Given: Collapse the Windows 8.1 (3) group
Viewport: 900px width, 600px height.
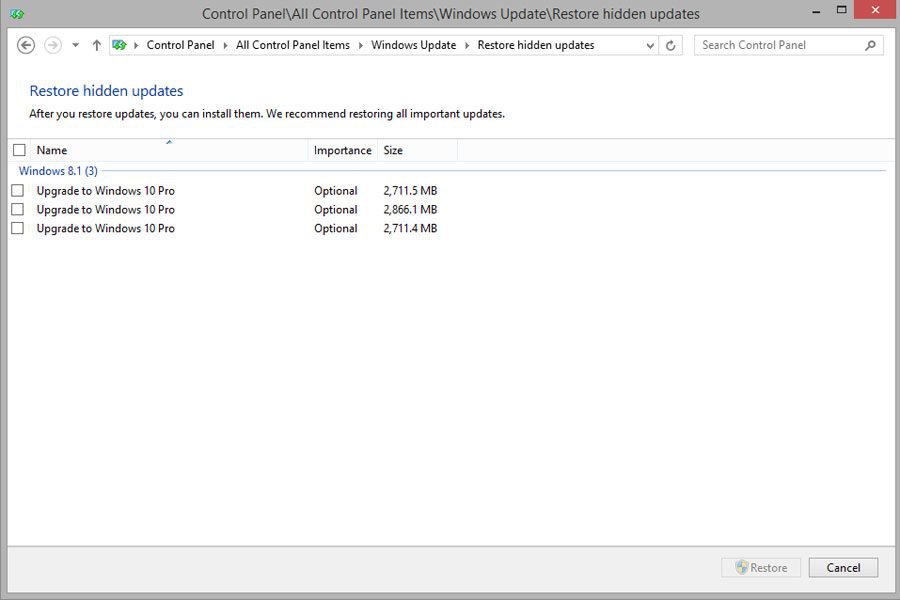Looking at the screenshot, I should click(58, 171).
